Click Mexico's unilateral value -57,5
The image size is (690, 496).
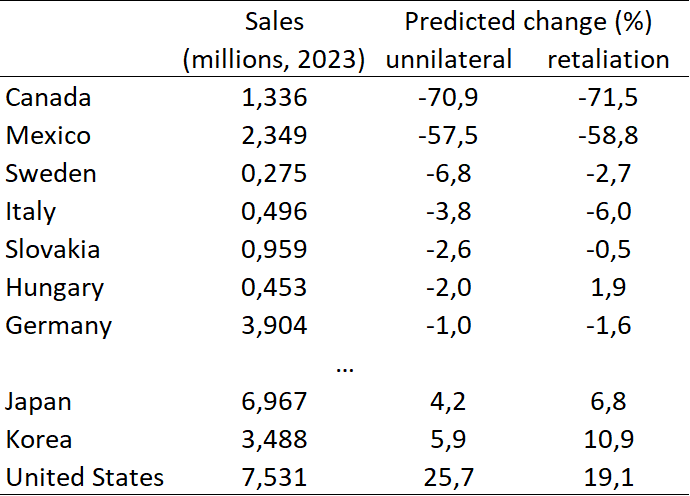pos(449,135)
